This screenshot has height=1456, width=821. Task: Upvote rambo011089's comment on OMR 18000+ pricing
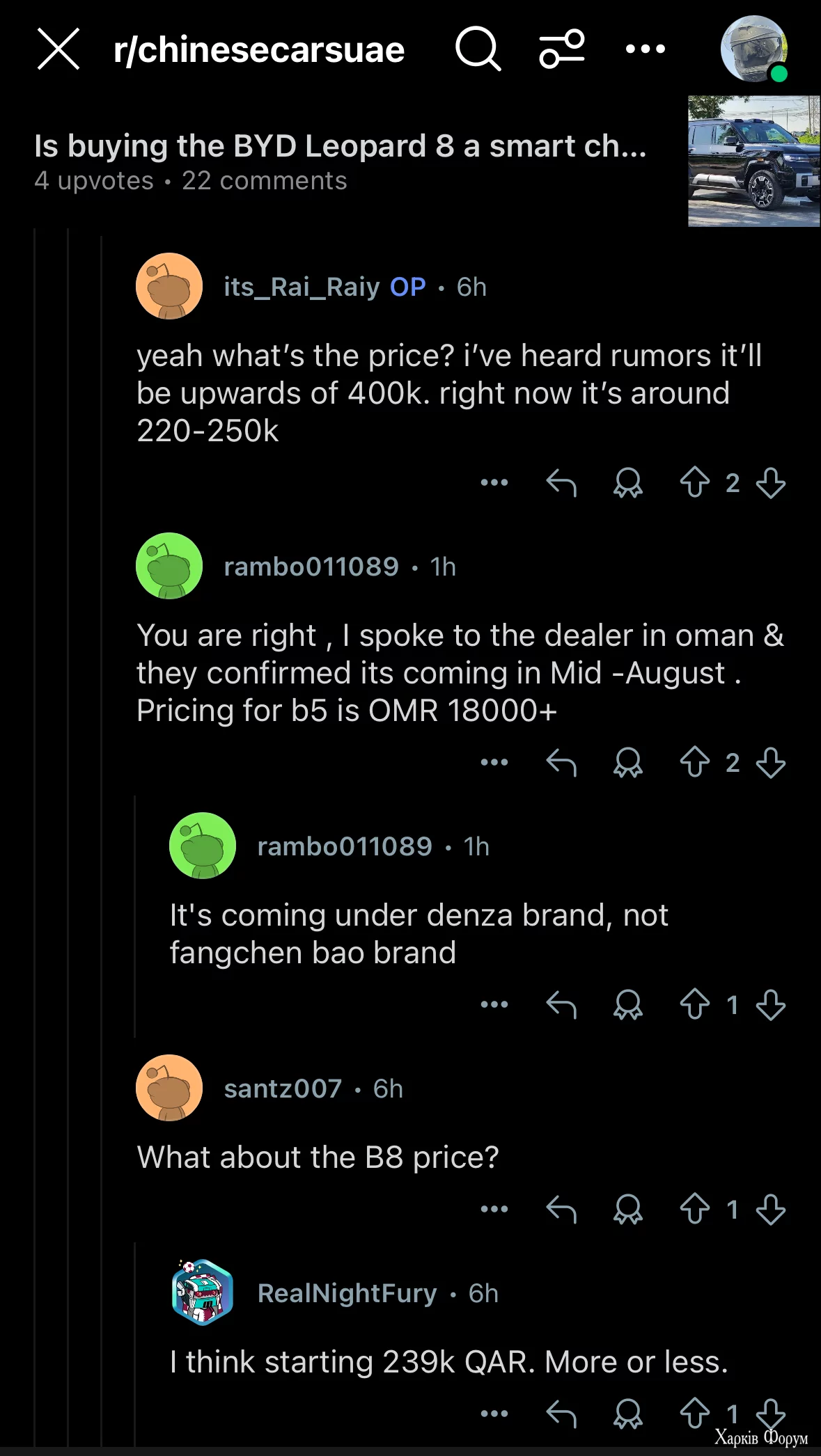694,762
